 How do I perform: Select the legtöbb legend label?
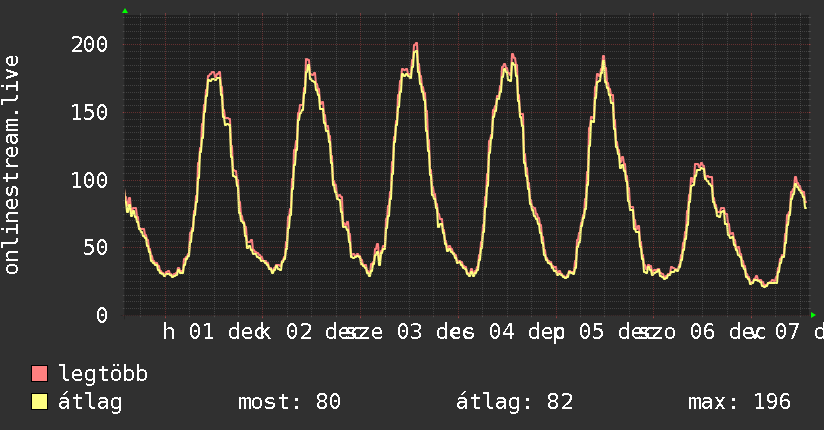coord(104,374)
